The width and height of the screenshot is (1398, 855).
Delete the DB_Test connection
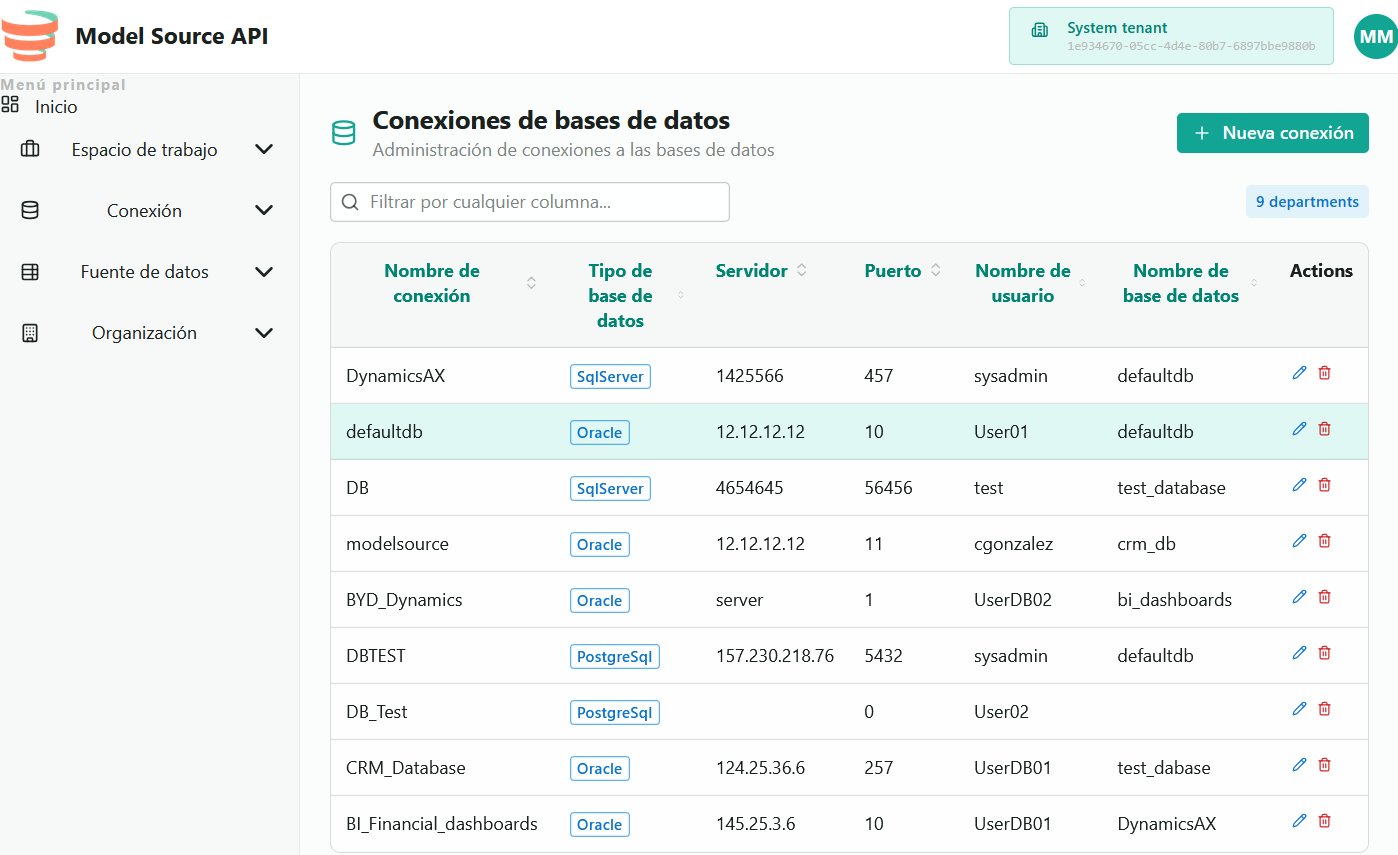1324,709
